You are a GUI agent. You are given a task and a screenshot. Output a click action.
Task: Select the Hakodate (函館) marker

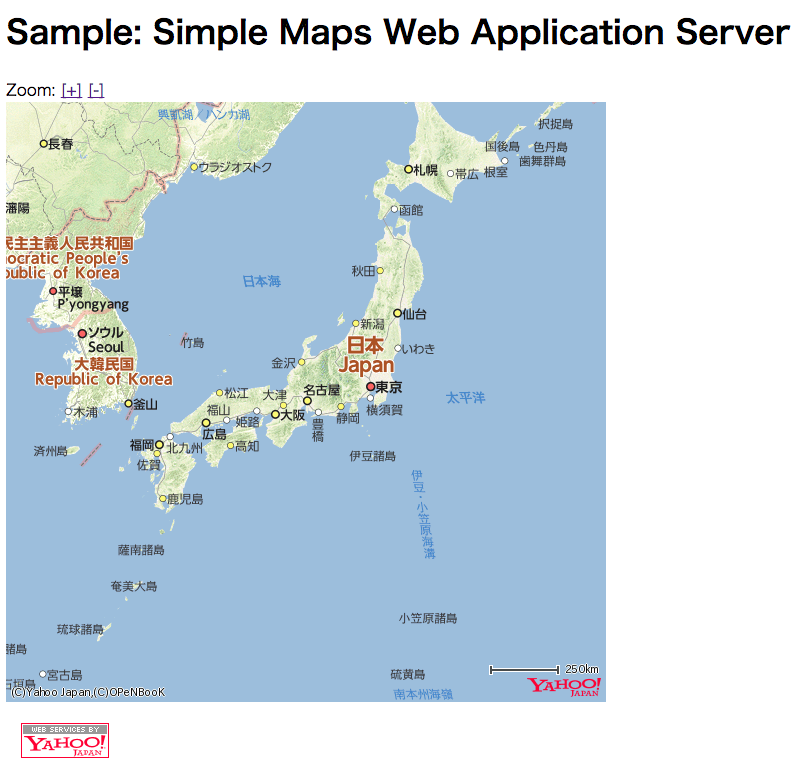pos(394,211)
